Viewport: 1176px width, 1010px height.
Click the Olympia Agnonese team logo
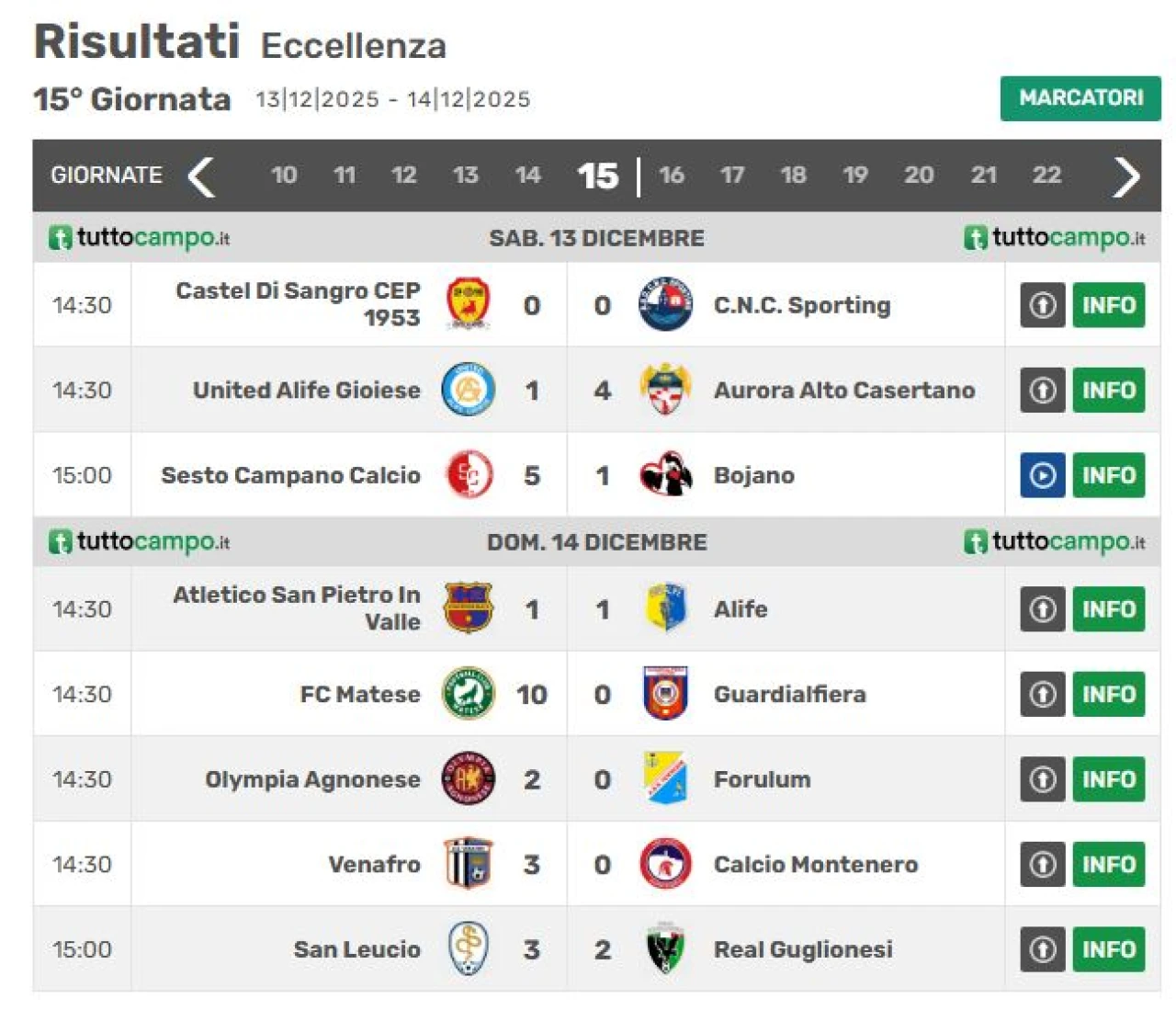tap(468, 779)
